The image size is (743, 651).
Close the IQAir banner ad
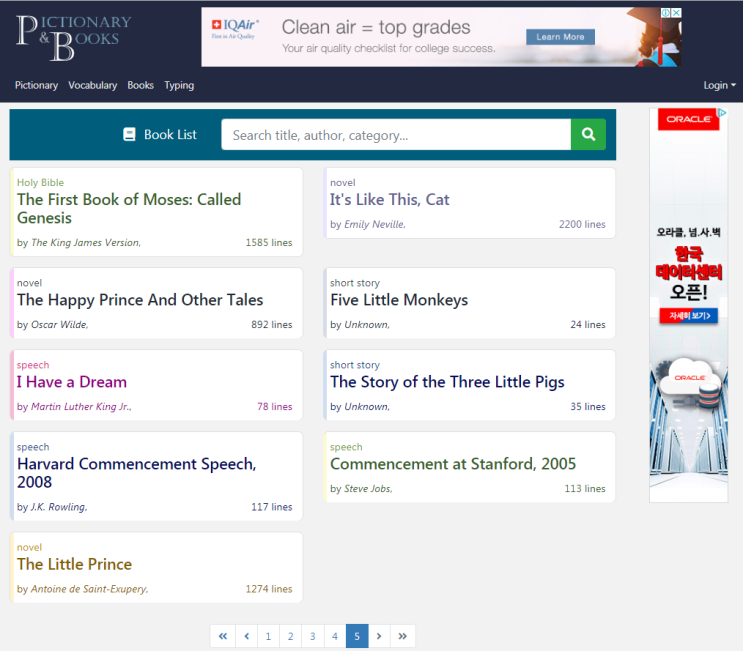click(677, 13)
